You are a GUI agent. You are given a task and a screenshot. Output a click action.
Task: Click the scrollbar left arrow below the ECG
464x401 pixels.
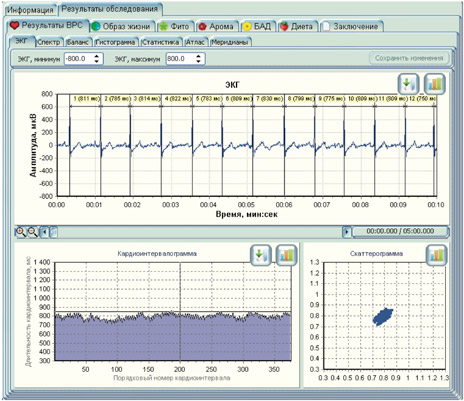(x=44, y=232)
